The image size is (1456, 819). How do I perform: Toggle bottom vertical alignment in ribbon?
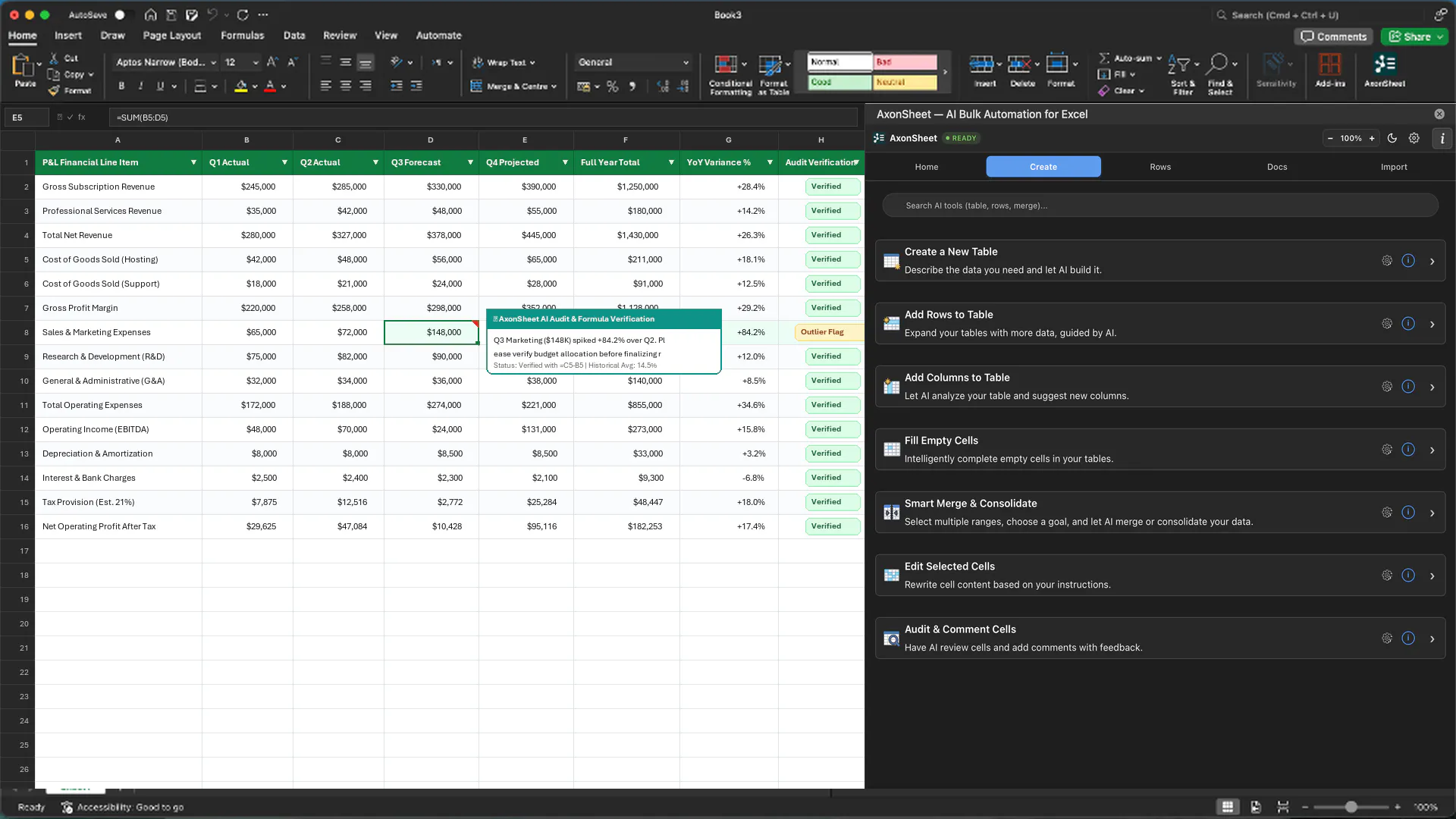[x=366, y=62]
